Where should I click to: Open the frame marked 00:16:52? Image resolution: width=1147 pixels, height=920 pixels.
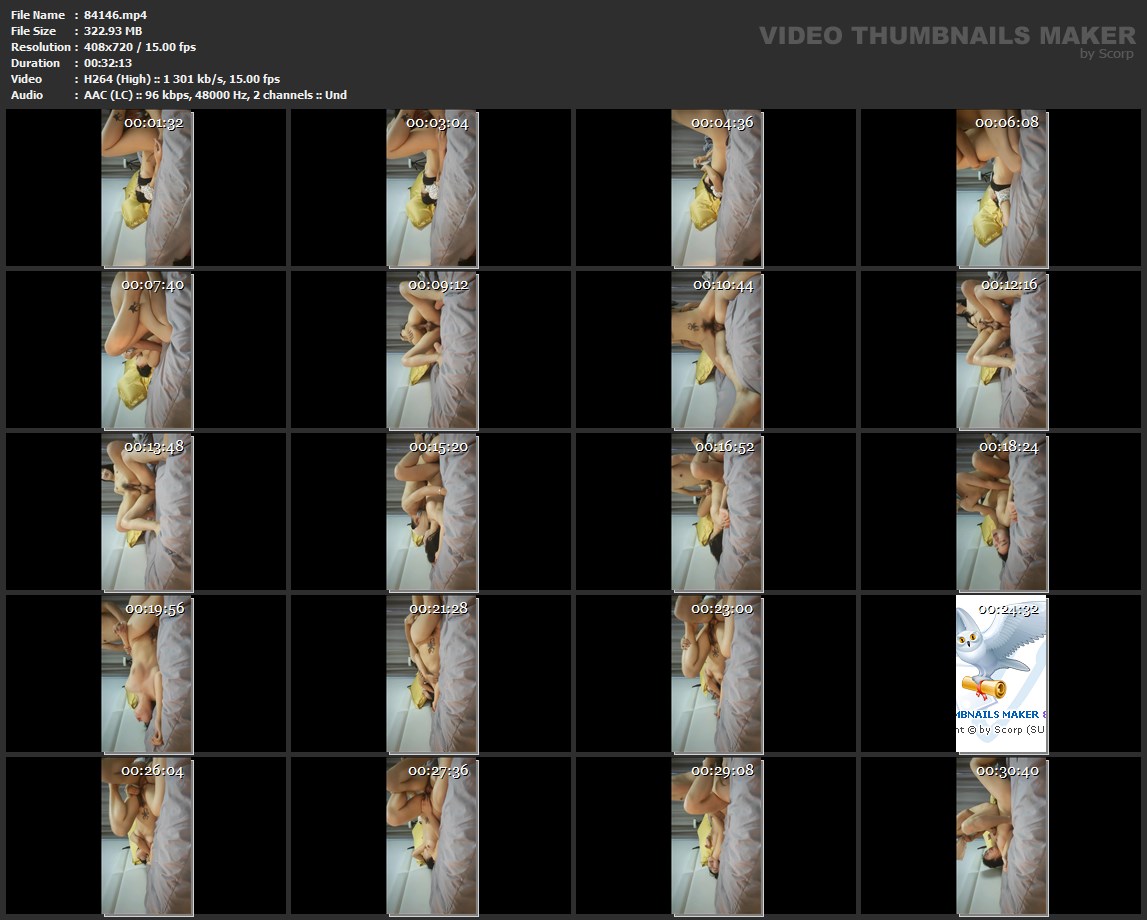pyautogui.click(x=717, y=511)
